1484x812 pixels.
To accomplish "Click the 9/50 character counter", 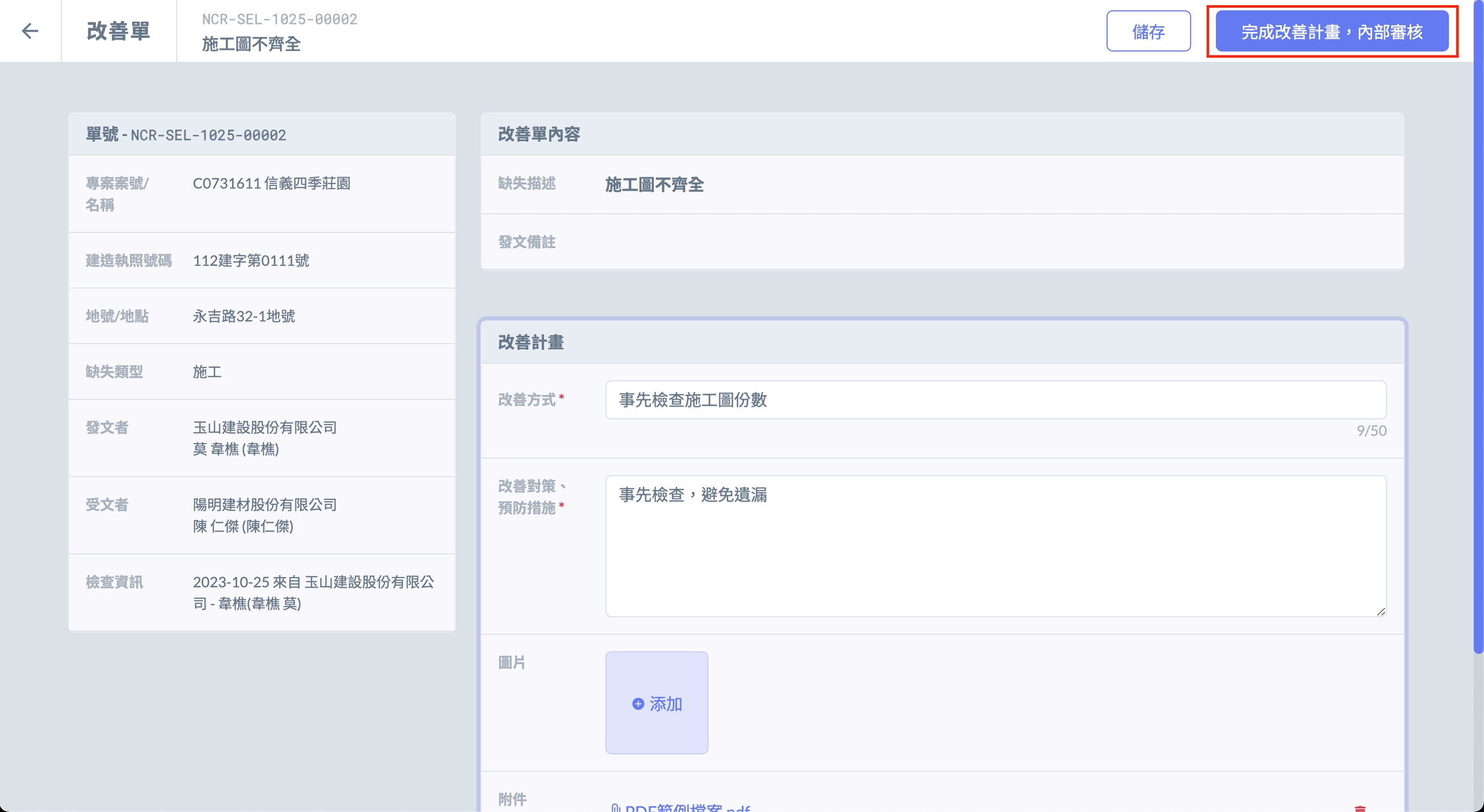I will (x=1371, y=431).
